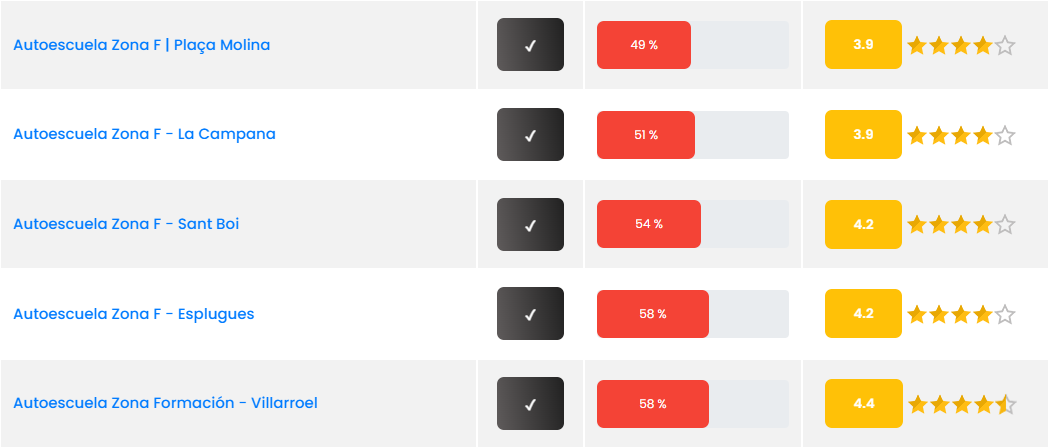Click the 51 % pass rate bar

pos(646,134)
